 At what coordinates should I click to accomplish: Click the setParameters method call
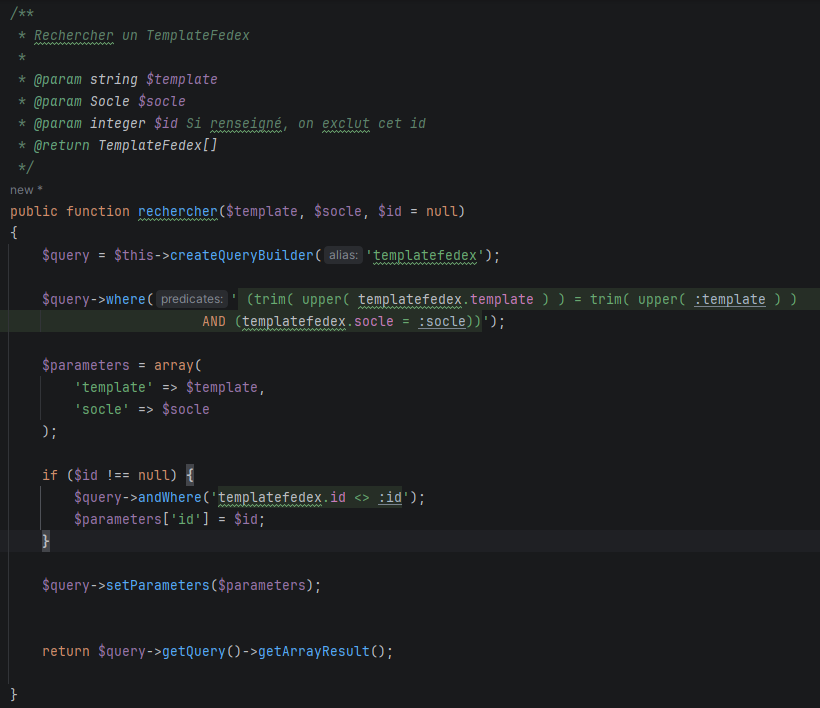158,585
